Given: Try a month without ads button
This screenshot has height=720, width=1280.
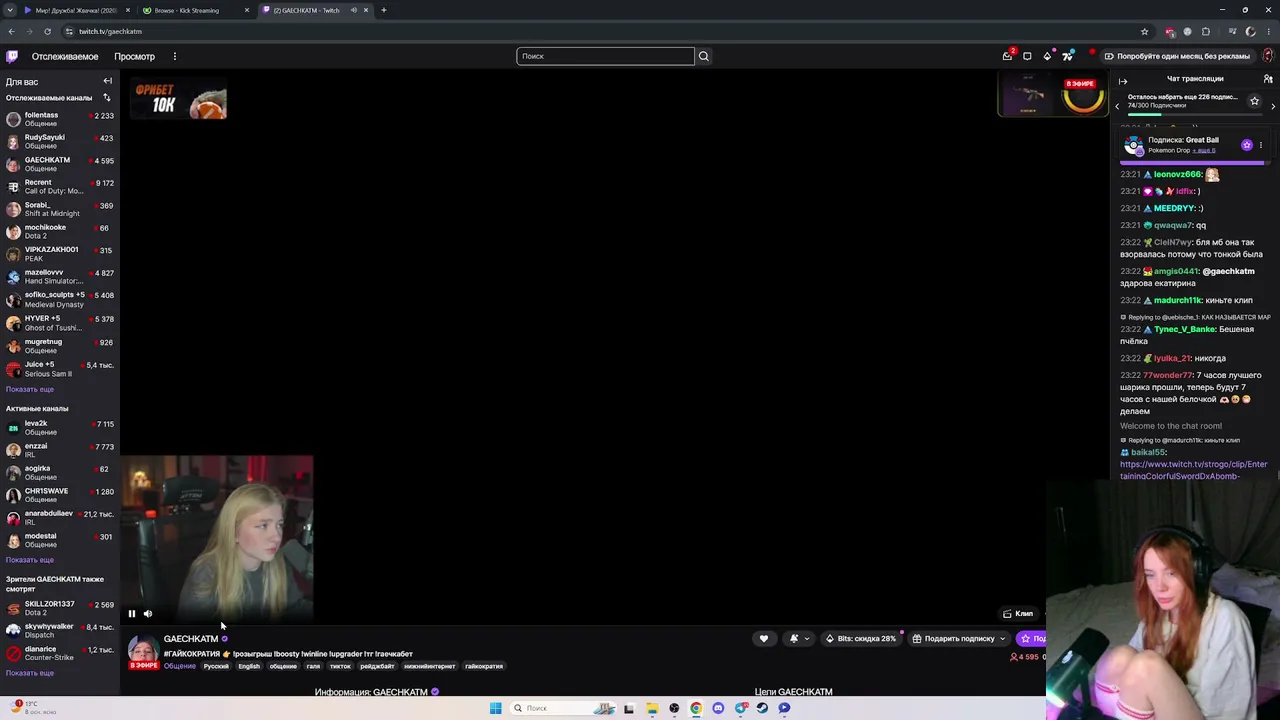Looking at the screenshot, I should [1177, 56].
